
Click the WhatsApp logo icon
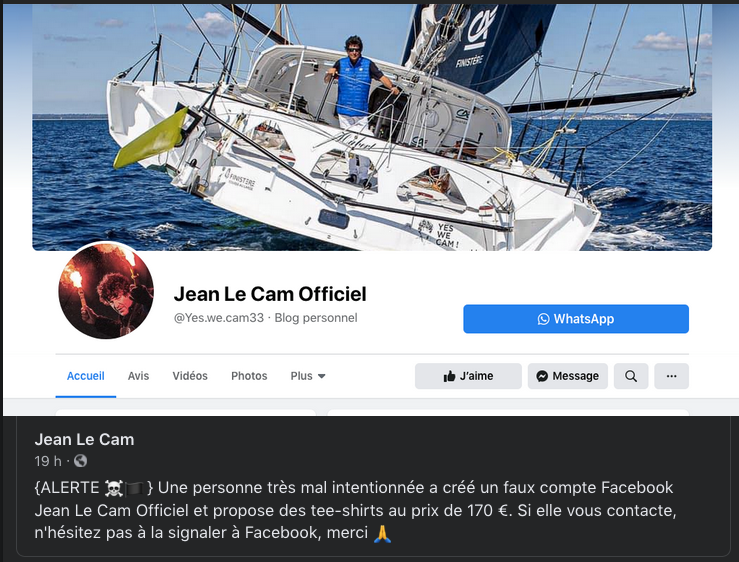[x=543, y=319]
